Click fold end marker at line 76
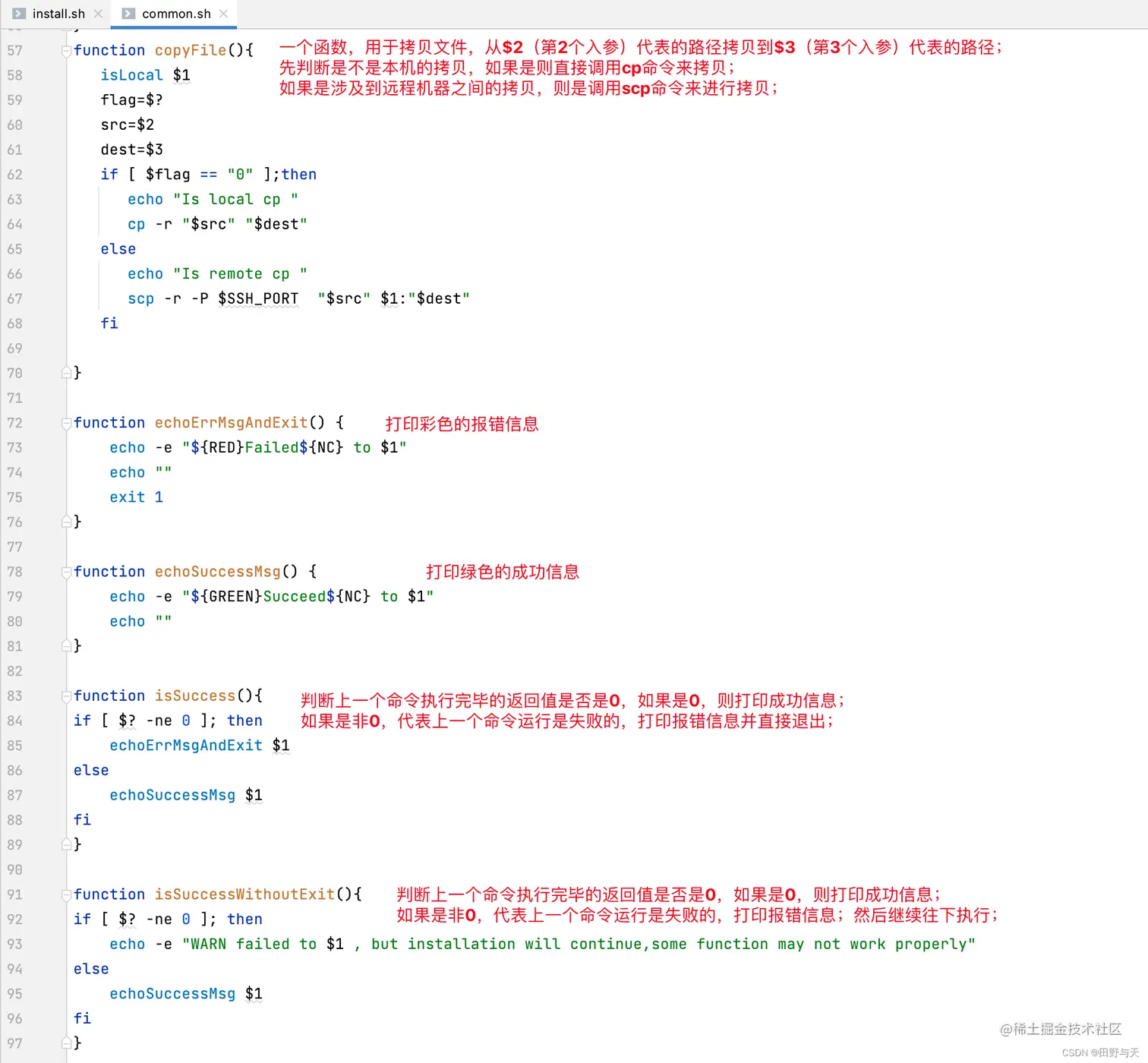1148x1063 pixels. [x=66, y=522]
